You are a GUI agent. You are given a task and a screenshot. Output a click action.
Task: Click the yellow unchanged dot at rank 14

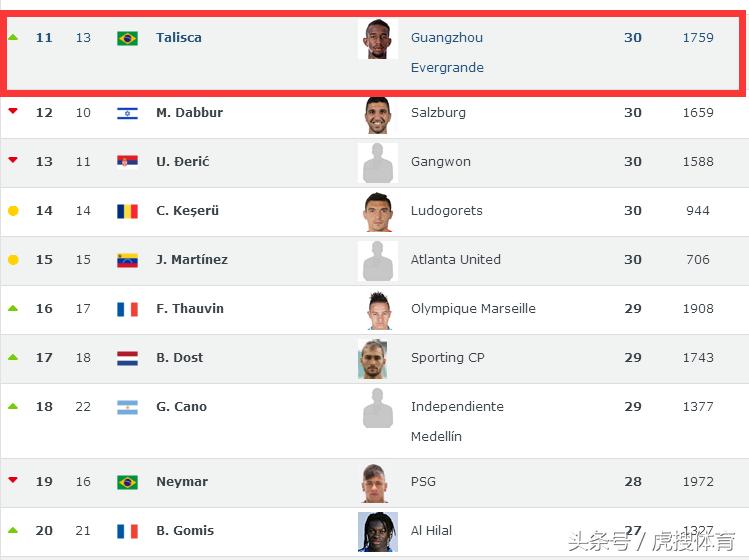point(13,211)
